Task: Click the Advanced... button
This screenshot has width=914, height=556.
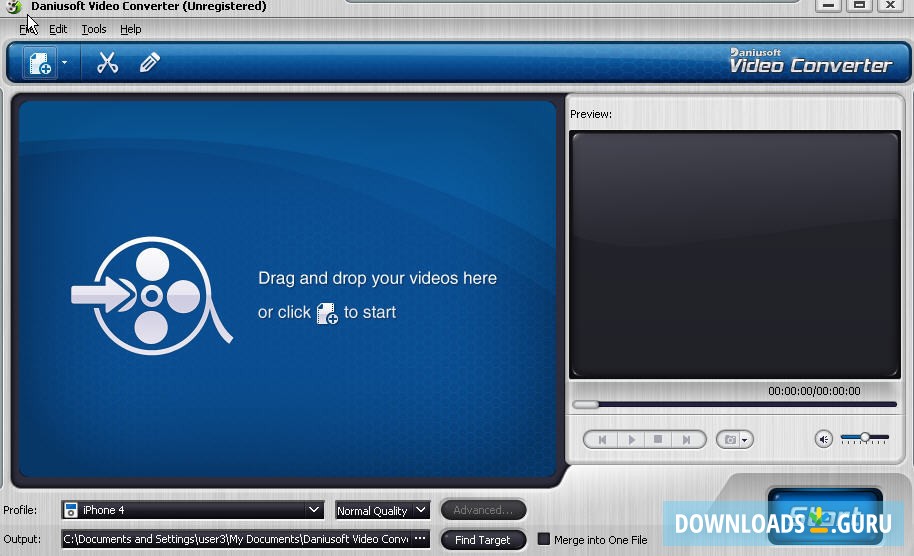Action: (x=483, y=510)
